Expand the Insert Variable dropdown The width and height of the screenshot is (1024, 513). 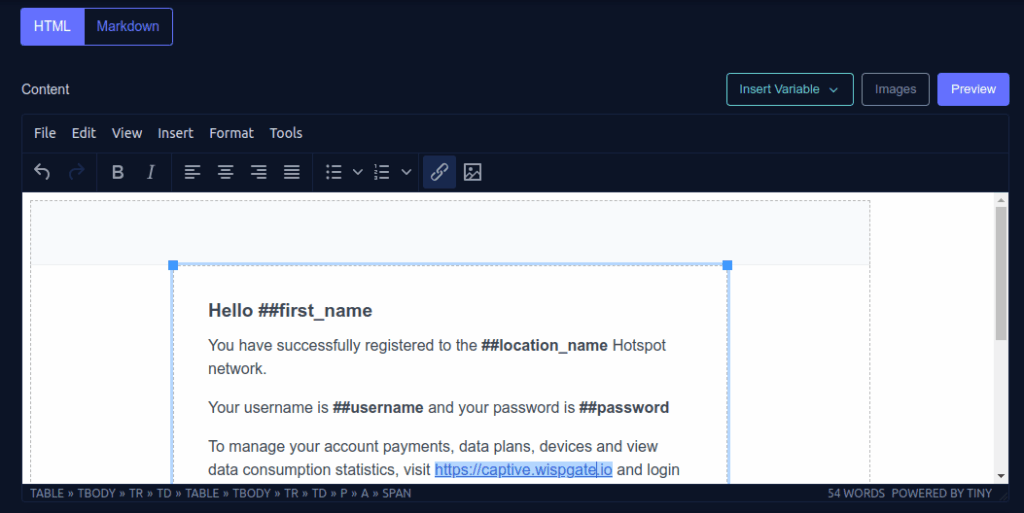[789, 89]
